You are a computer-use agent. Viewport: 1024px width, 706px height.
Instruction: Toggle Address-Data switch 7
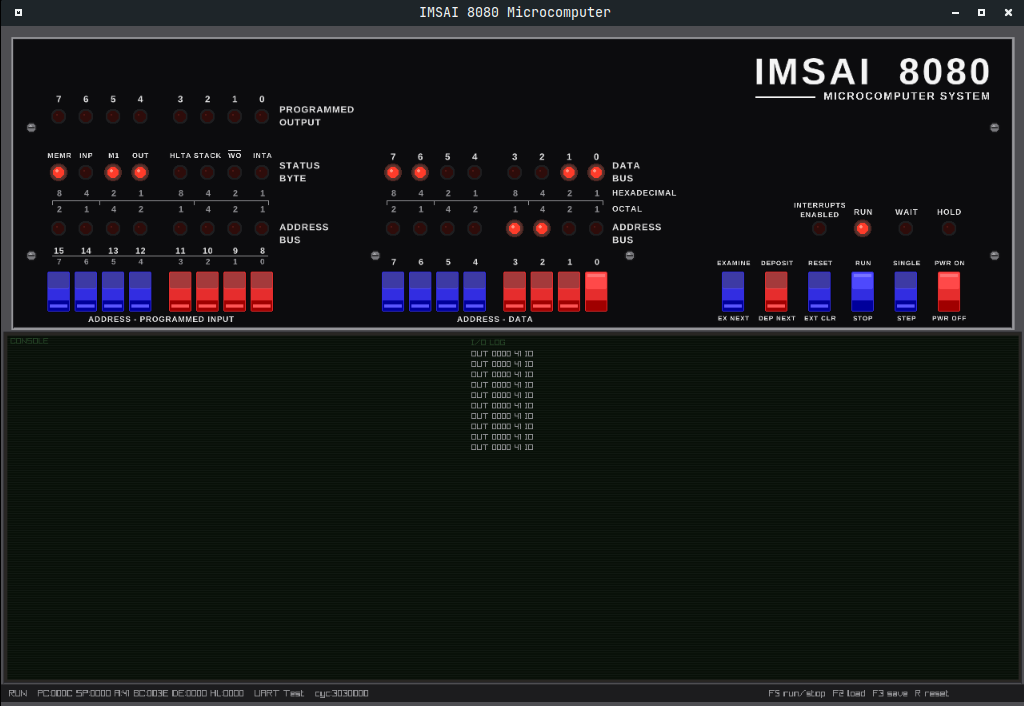[x=393, y=292]
